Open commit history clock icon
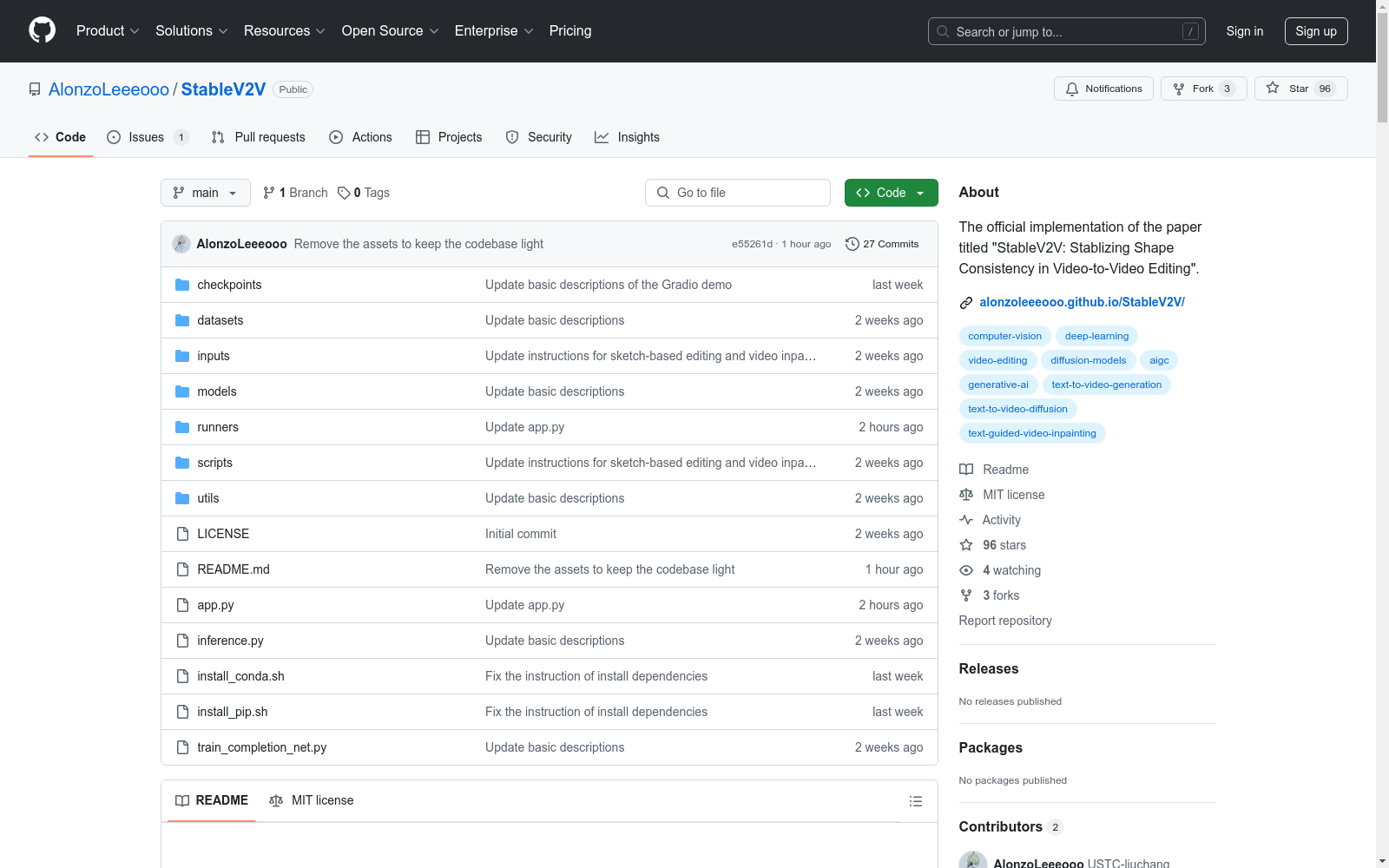Image resolution: width=1389 pixels, height=868 pixels. point(852,244)
